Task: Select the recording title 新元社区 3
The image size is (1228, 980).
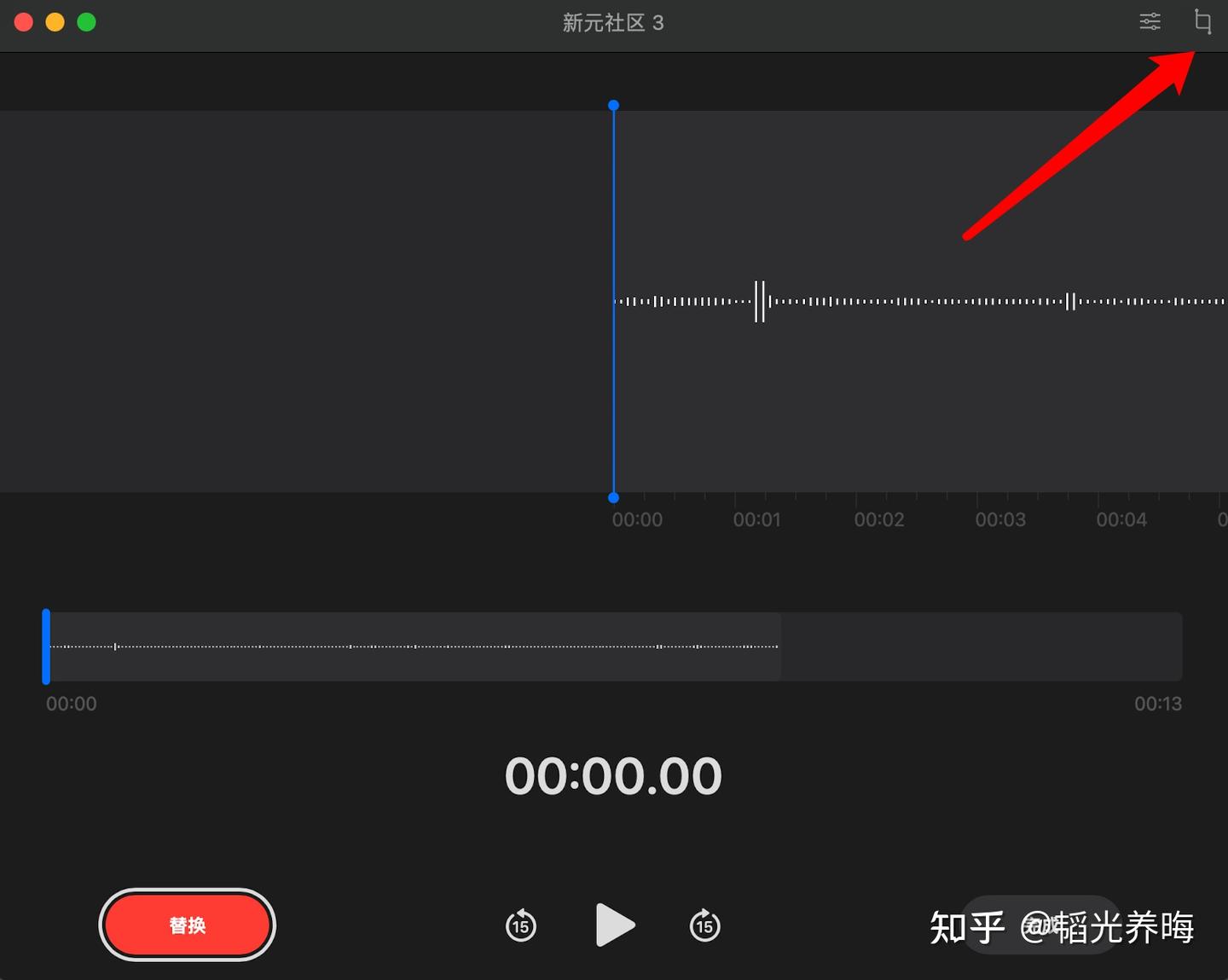Action: tap(613, 23)
